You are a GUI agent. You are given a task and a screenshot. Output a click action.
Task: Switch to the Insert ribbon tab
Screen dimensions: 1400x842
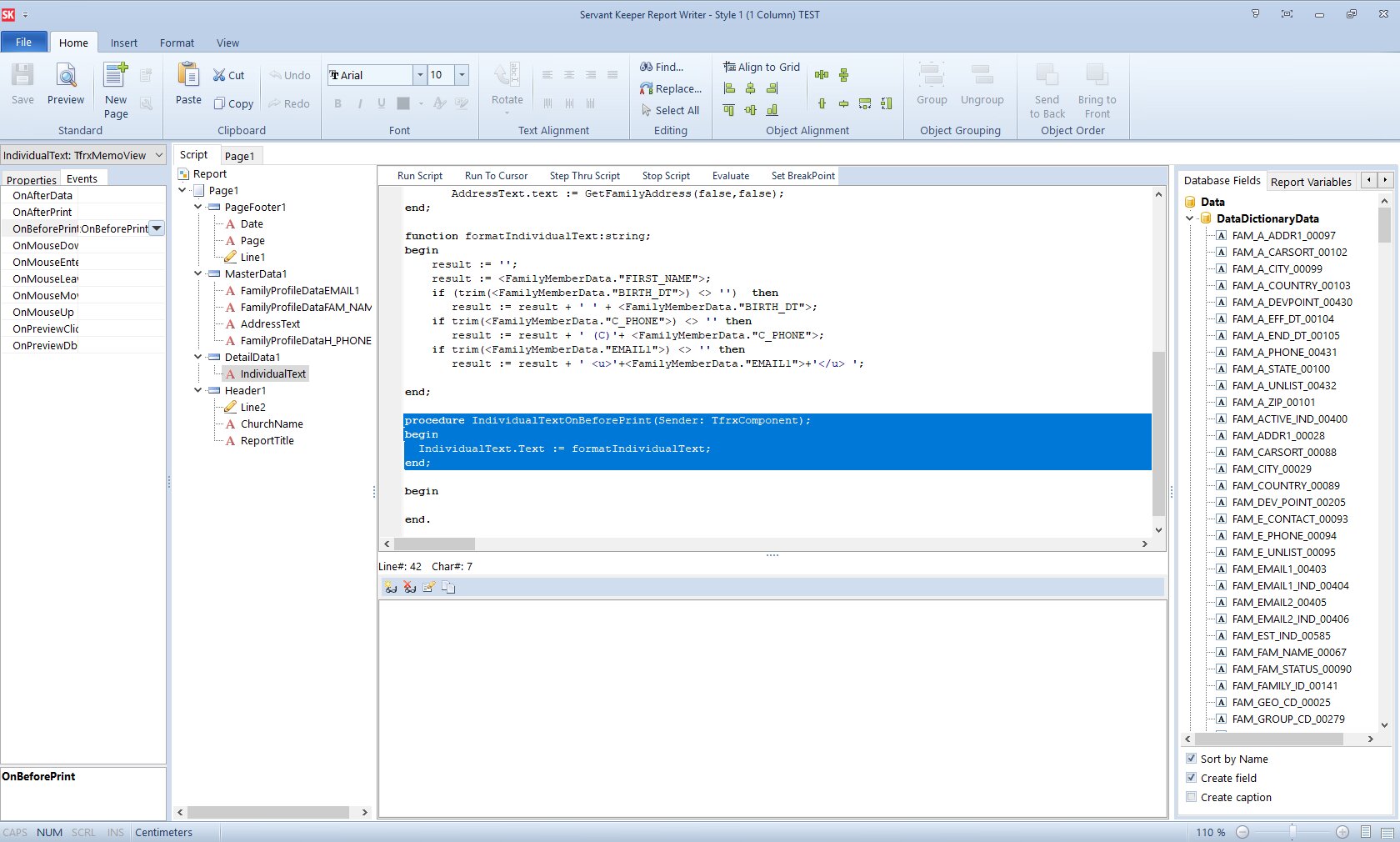click(123, 43)
